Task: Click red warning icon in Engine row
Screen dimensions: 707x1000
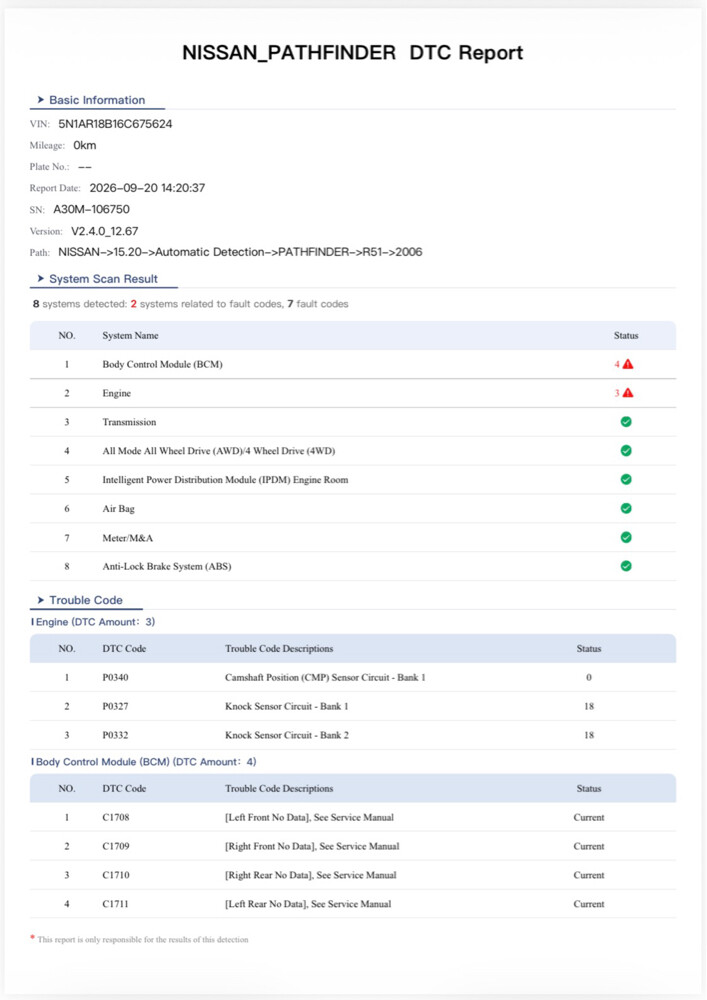Action: [x=628, y=393]
